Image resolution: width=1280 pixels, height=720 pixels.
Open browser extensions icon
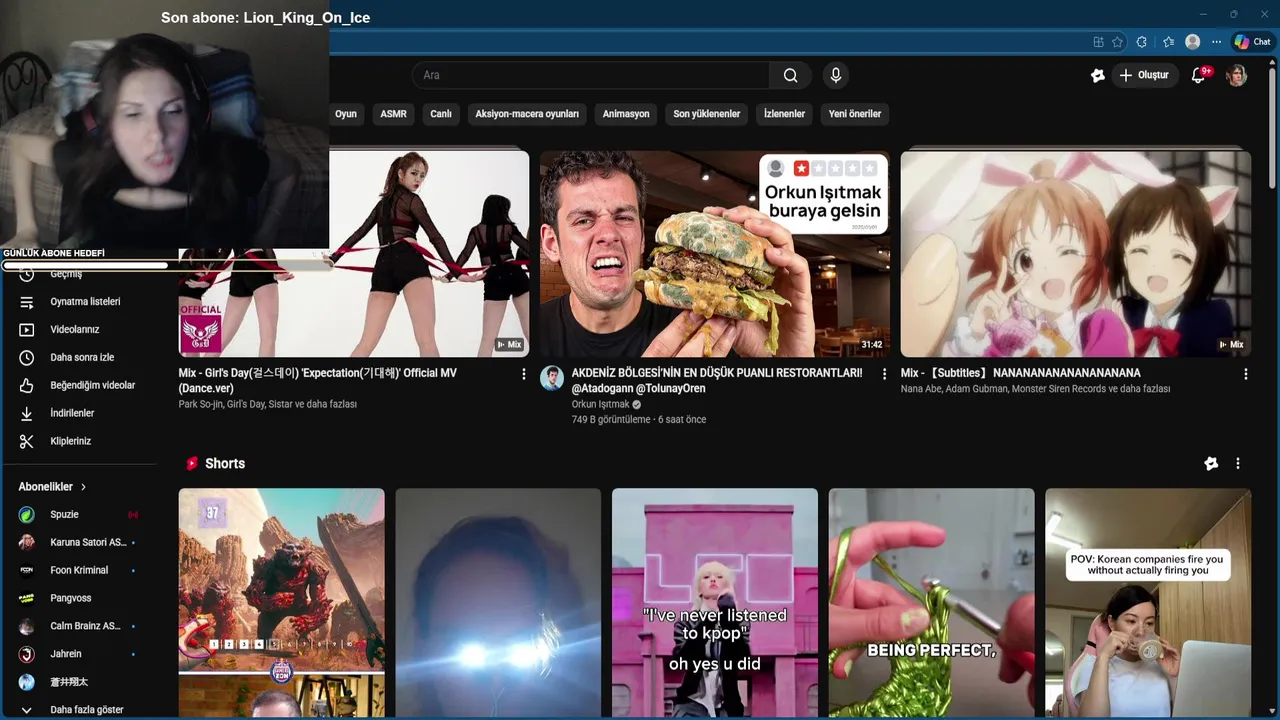(1141, 42)
